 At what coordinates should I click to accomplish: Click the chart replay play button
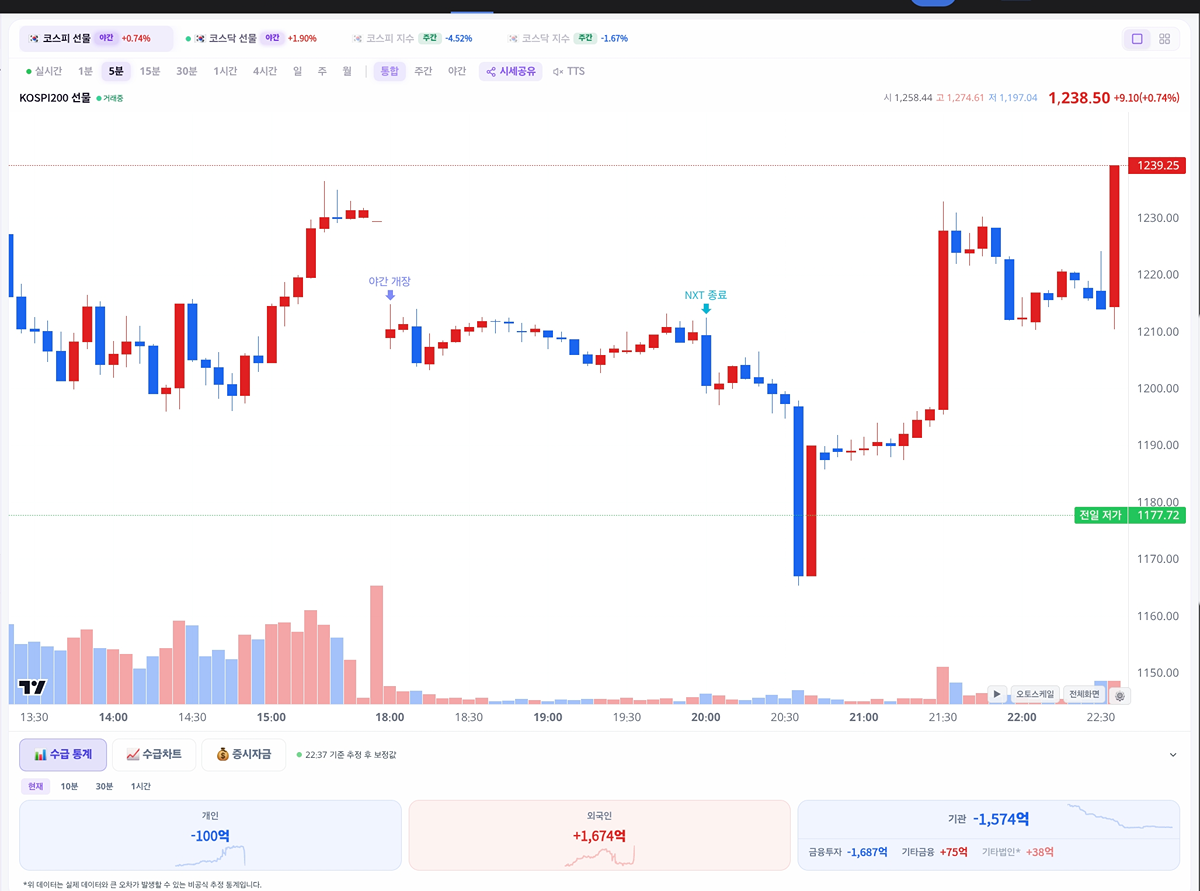coord(997,694)
